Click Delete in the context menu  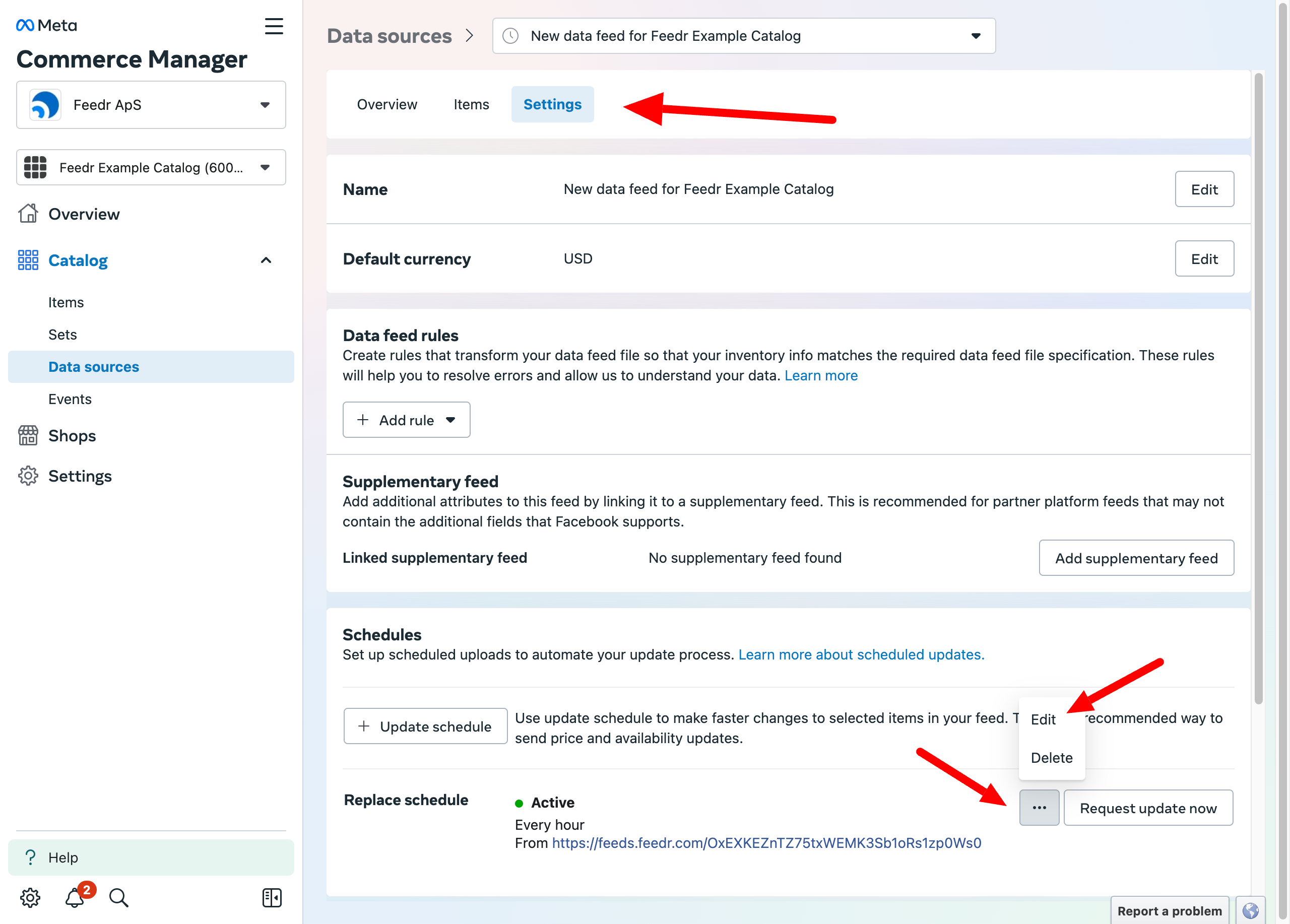[x=1051, y=756]
